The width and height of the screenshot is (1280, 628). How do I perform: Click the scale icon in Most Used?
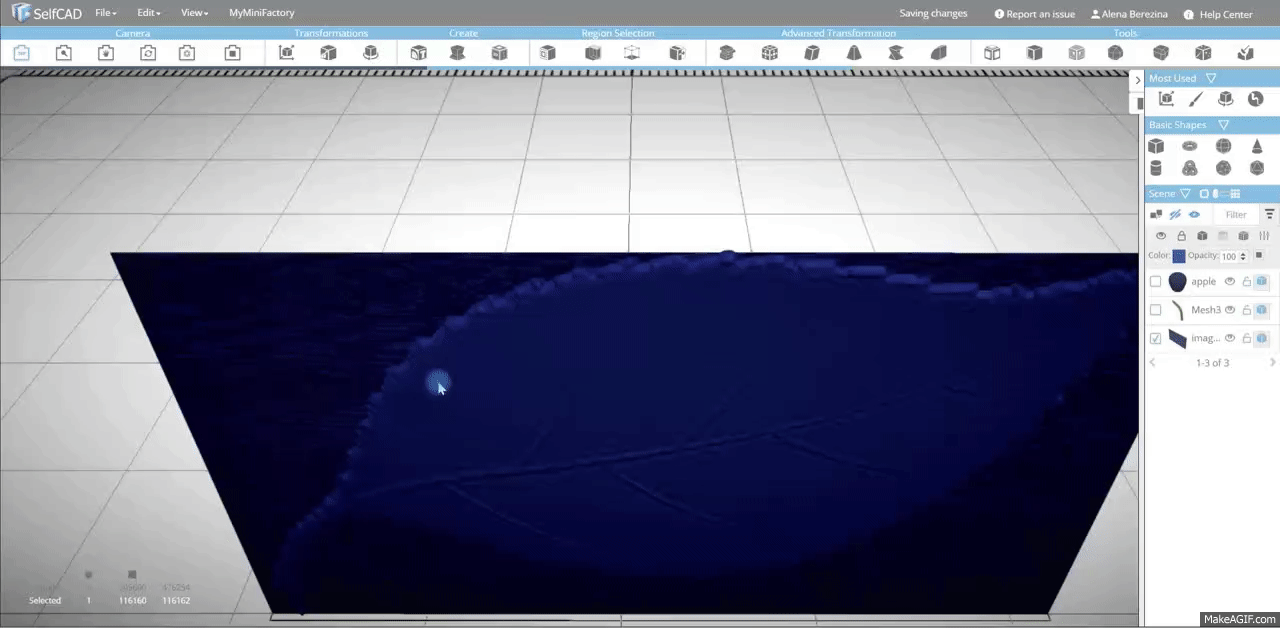click(1166, 99)
